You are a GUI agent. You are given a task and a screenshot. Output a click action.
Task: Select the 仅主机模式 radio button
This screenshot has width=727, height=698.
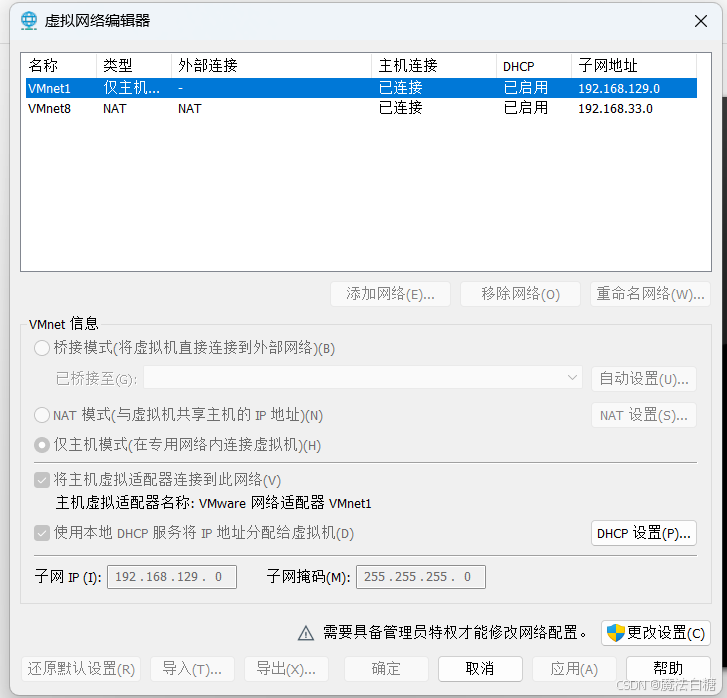(42, 445)
